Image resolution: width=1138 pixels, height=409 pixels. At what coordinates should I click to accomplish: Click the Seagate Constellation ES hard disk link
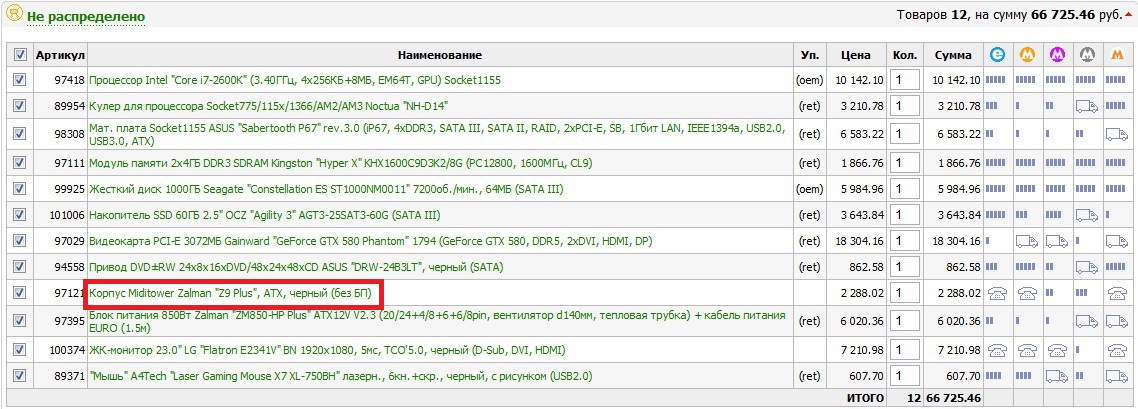tap(327, 189)
